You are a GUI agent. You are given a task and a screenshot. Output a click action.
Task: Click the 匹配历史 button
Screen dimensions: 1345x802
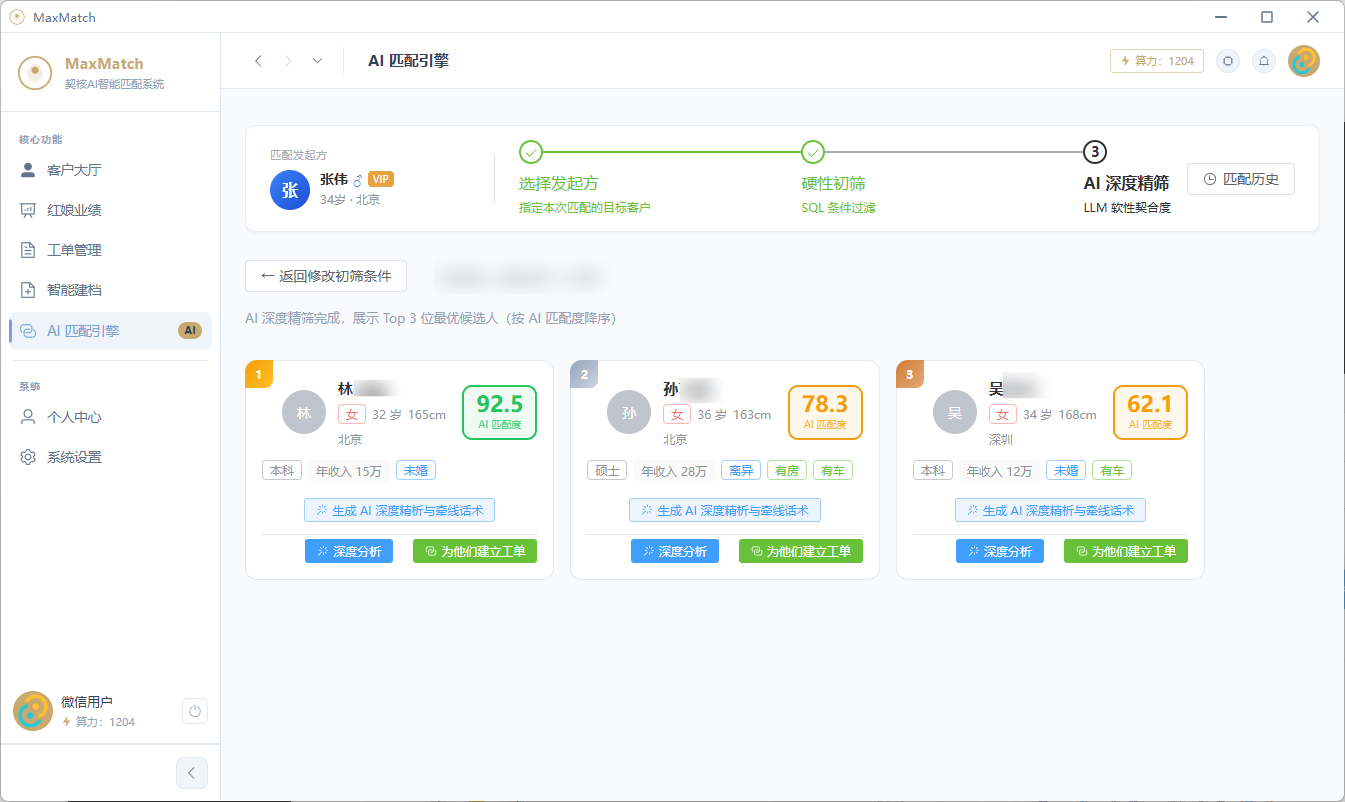(1241, 179)
